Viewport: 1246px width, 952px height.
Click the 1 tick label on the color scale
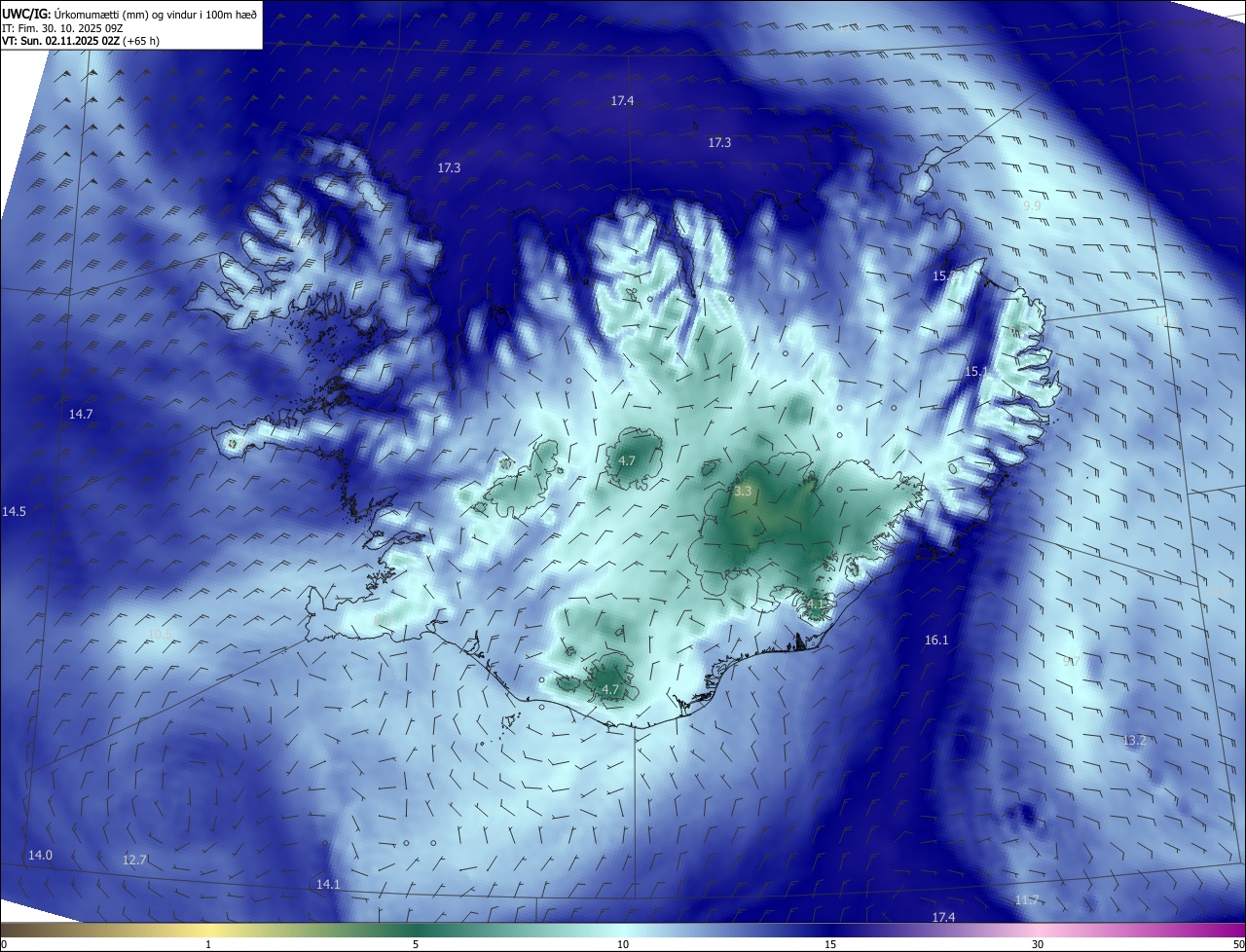208,944
